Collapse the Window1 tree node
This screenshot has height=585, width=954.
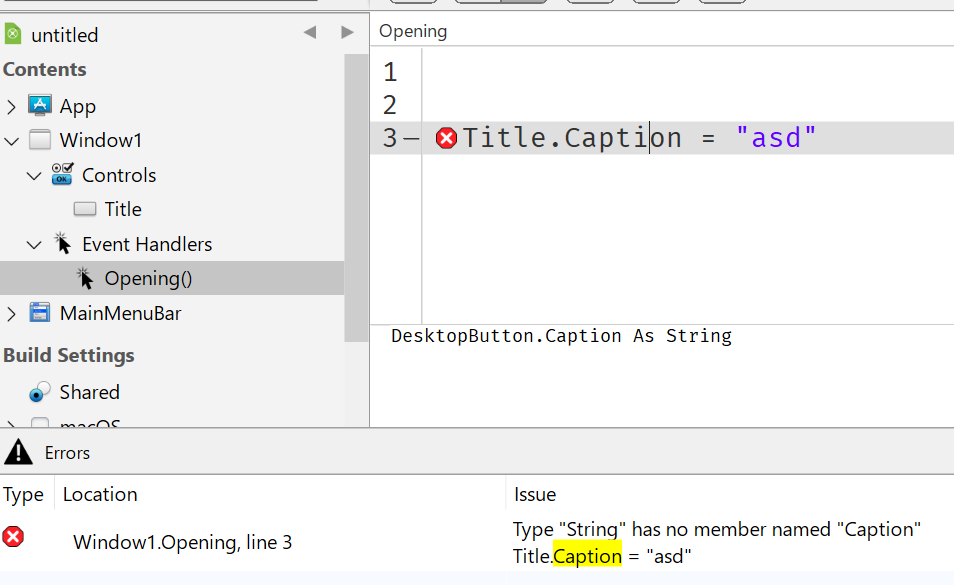[x=12, y=141]
